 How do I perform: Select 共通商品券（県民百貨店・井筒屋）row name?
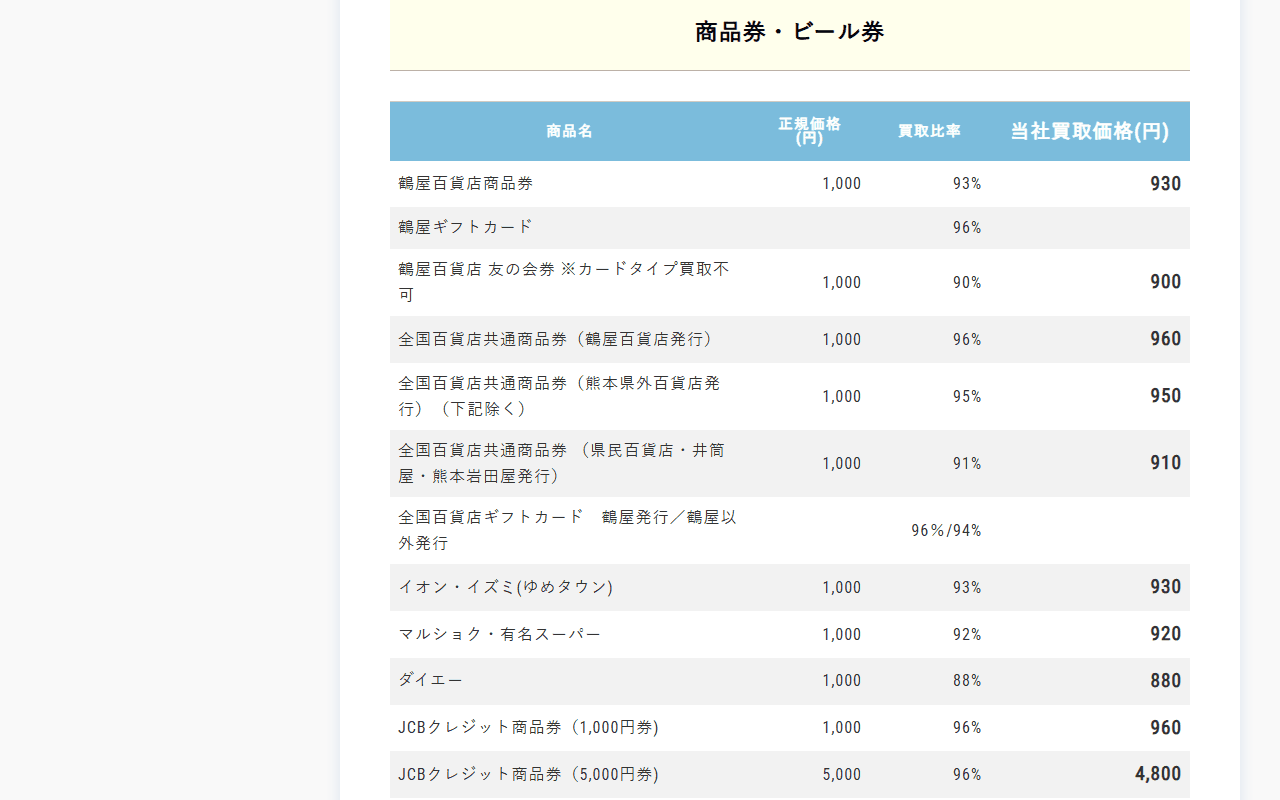(562, 463)
